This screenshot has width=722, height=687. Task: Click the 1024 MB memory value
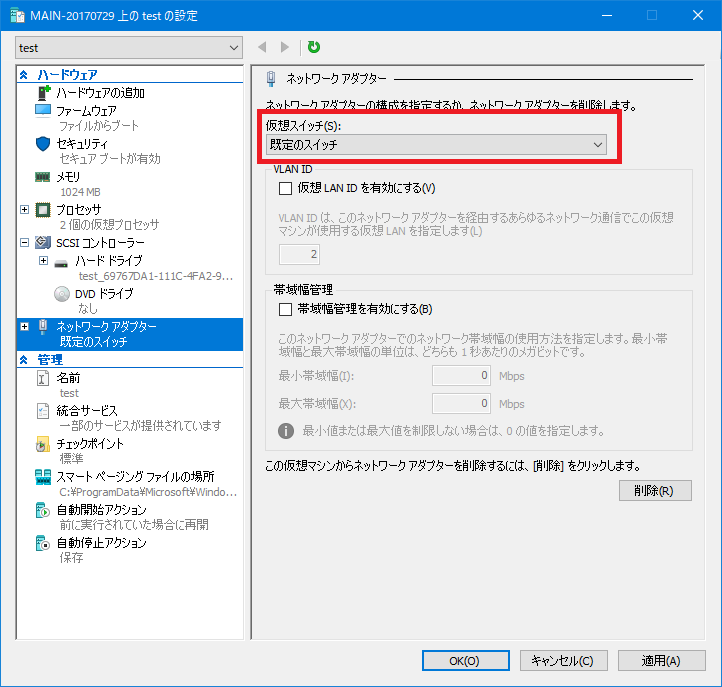80,192
